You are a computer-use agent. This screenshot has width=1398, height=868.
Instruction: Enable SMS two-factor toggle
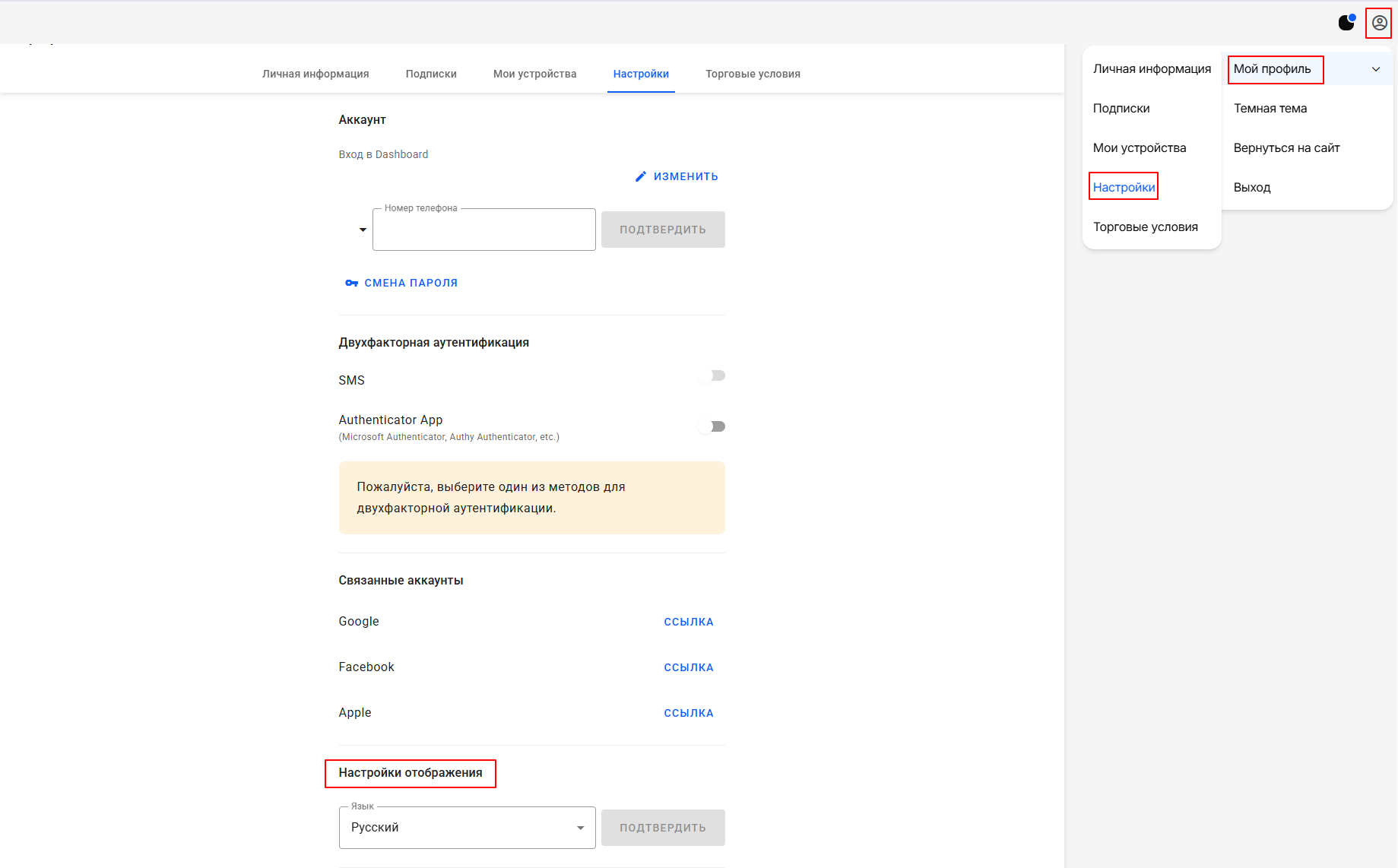tap(712, 375)
